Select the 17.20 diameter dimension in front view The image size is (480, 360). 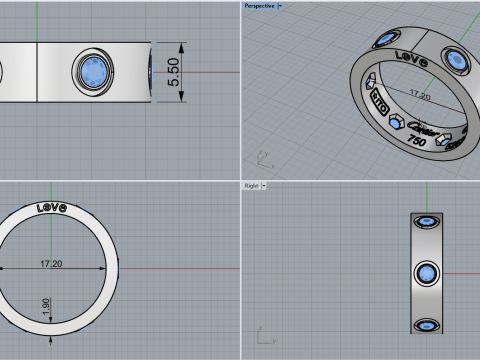[x=51, y=264]
